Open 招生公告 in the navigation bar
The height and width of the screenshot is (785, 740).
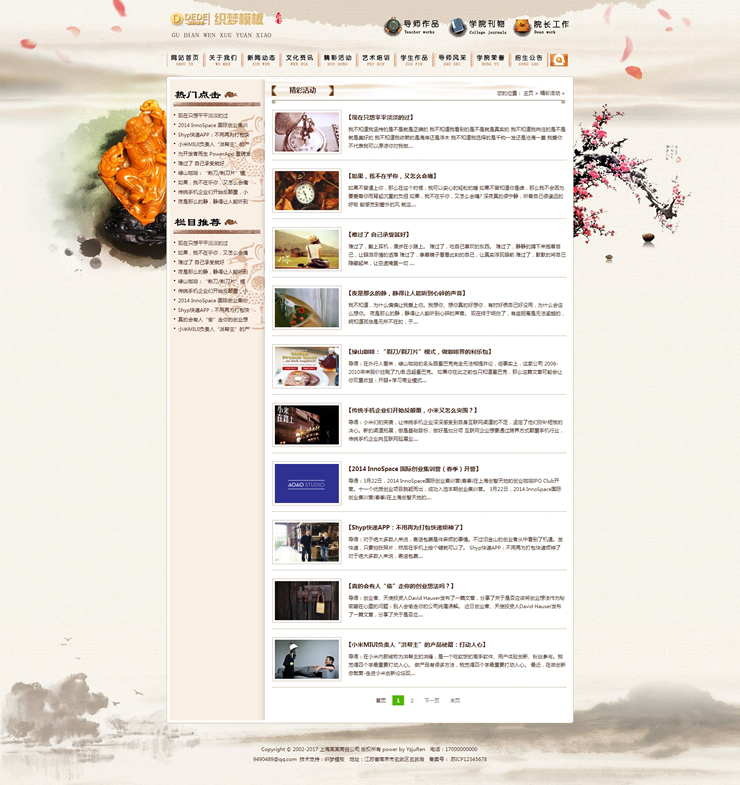coord(528,60)
